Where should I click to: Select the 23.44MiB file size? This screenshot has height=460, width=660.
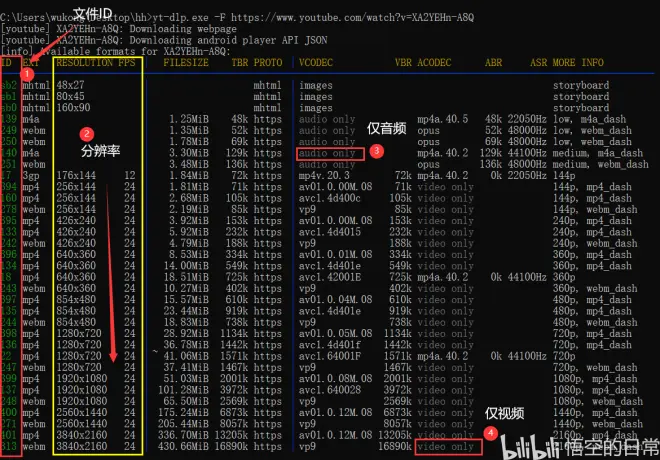tap(186, 311)
